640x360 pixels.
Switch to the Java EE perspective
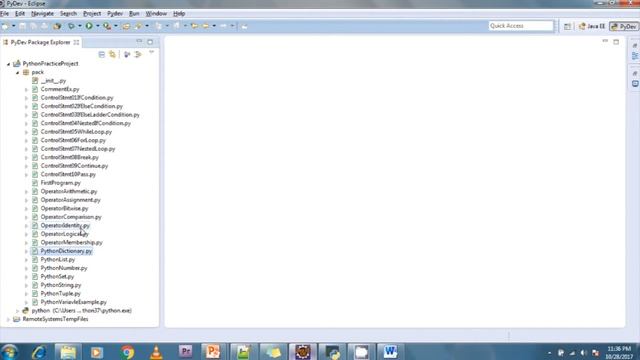click(592, 26)
